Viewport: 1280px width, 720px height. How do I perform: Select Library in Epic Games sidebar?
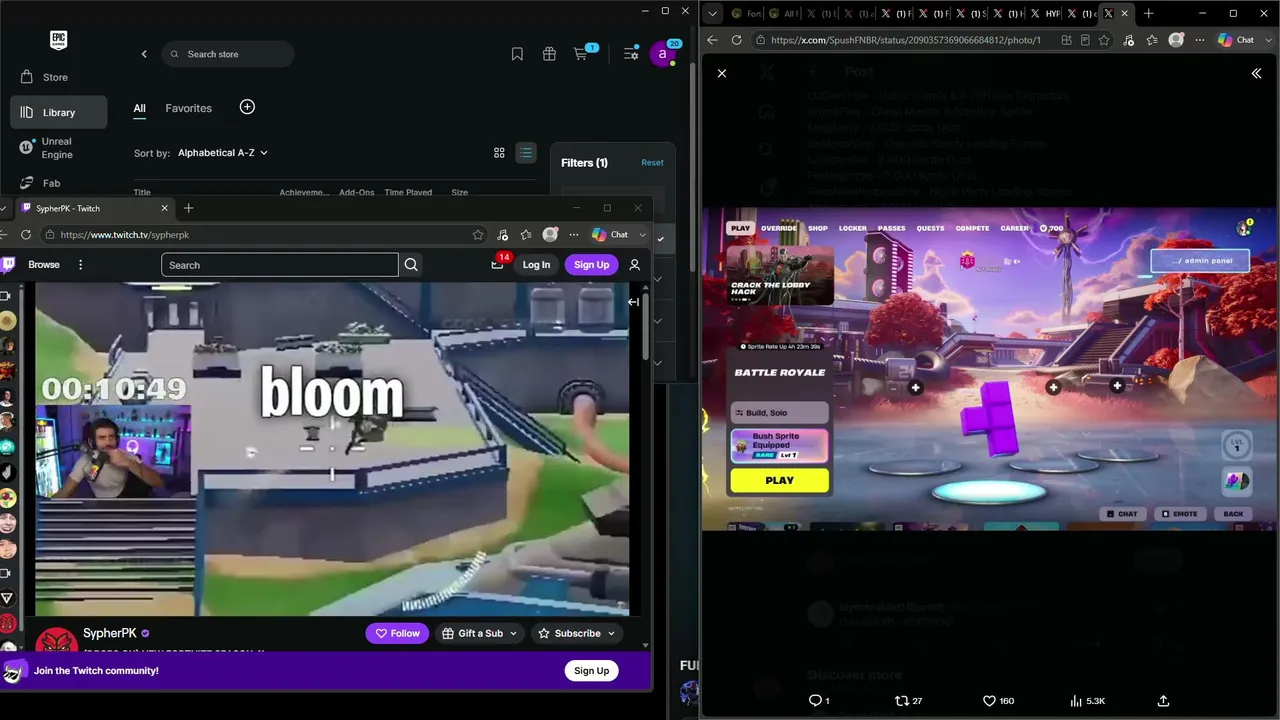(58, 112)
